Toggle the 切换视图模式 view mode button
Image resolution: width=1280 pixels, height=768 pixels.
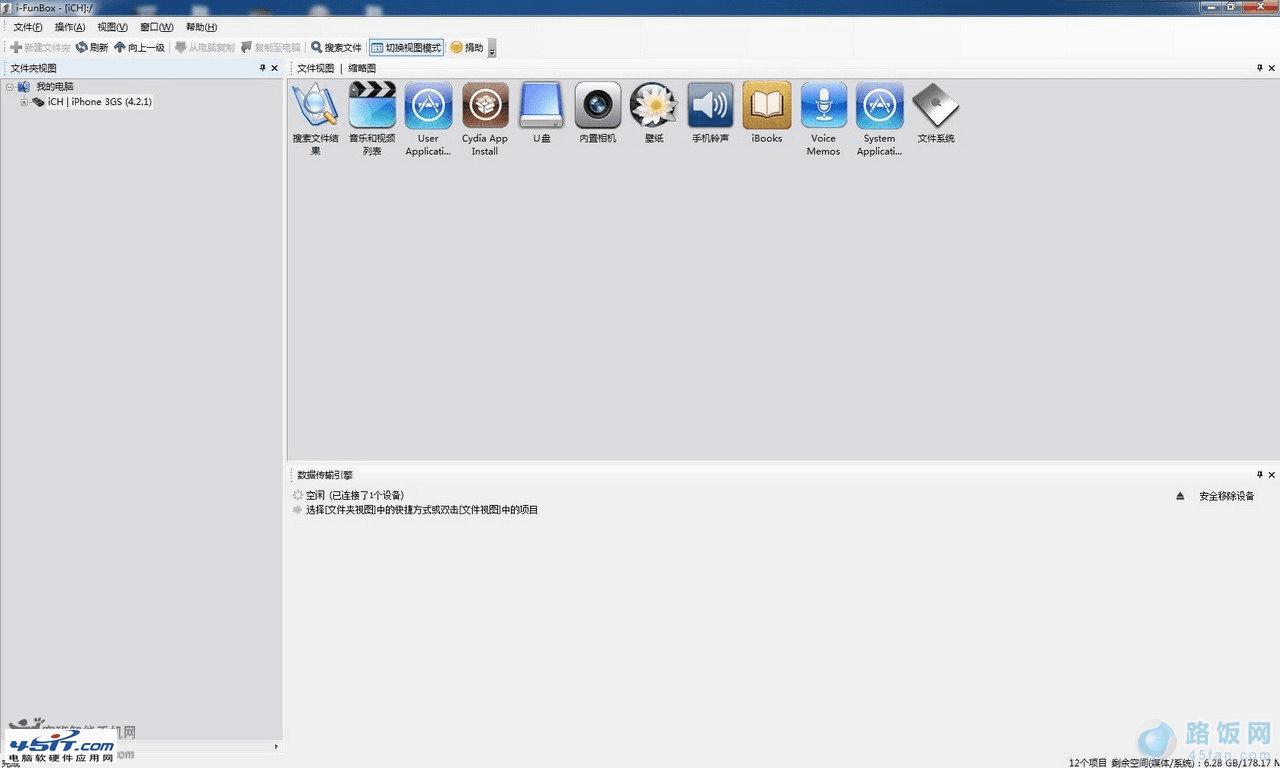[x=406, y=47]
